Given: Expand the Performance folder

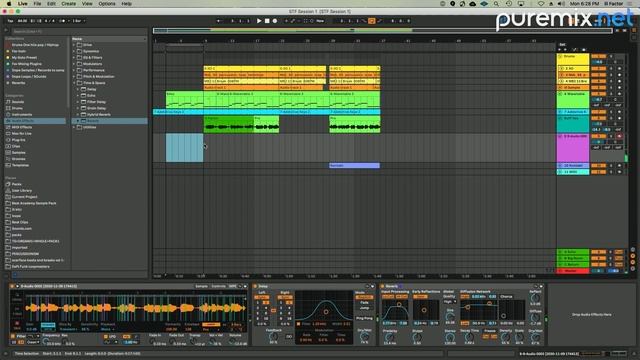Looking at the screenshot, I should click(74, 70).
